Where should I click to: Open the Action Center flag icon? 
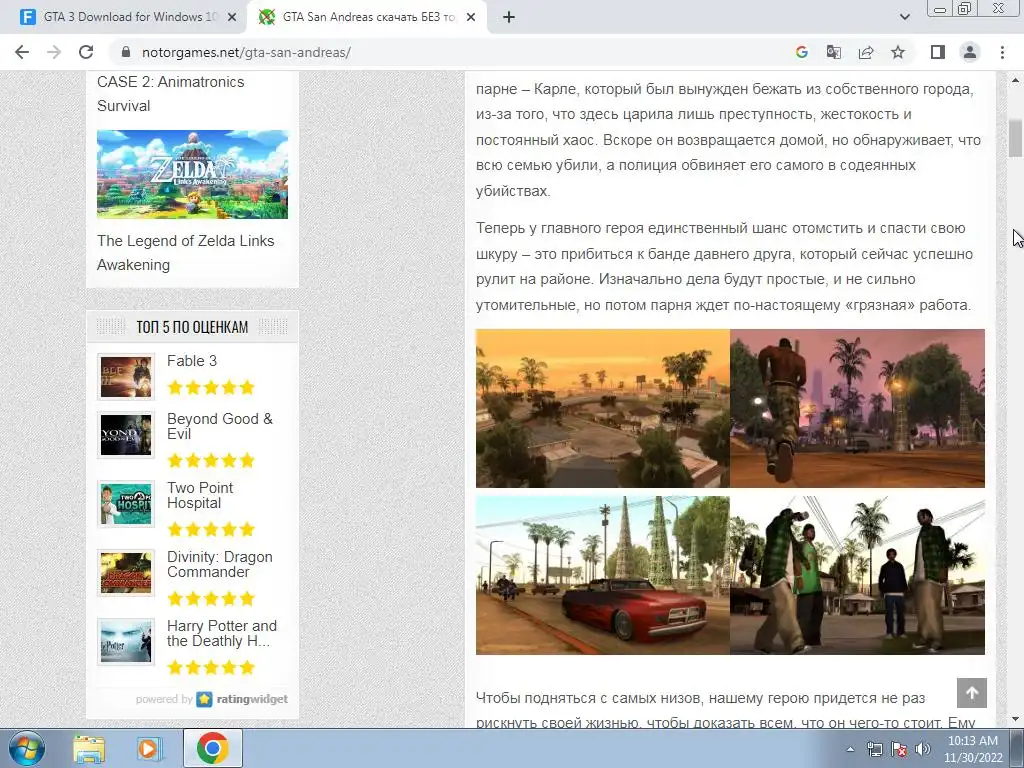click(899, 749)
